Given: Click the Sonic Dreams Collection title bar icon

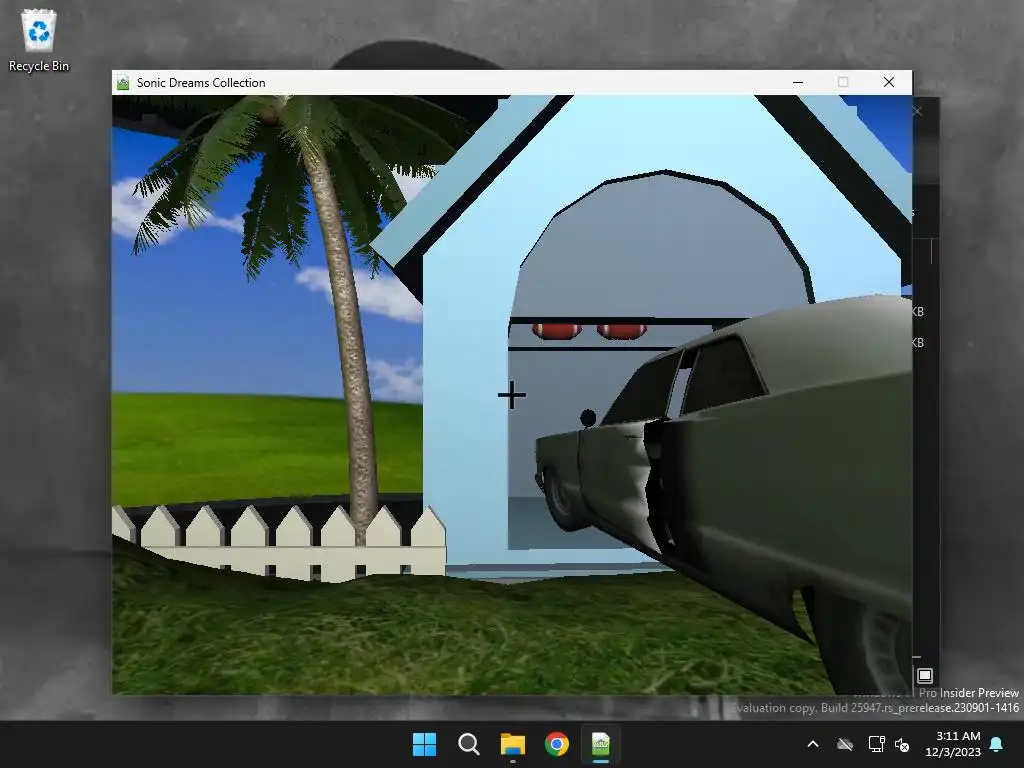Looking at the screenshot, I should tap(123, 82).
